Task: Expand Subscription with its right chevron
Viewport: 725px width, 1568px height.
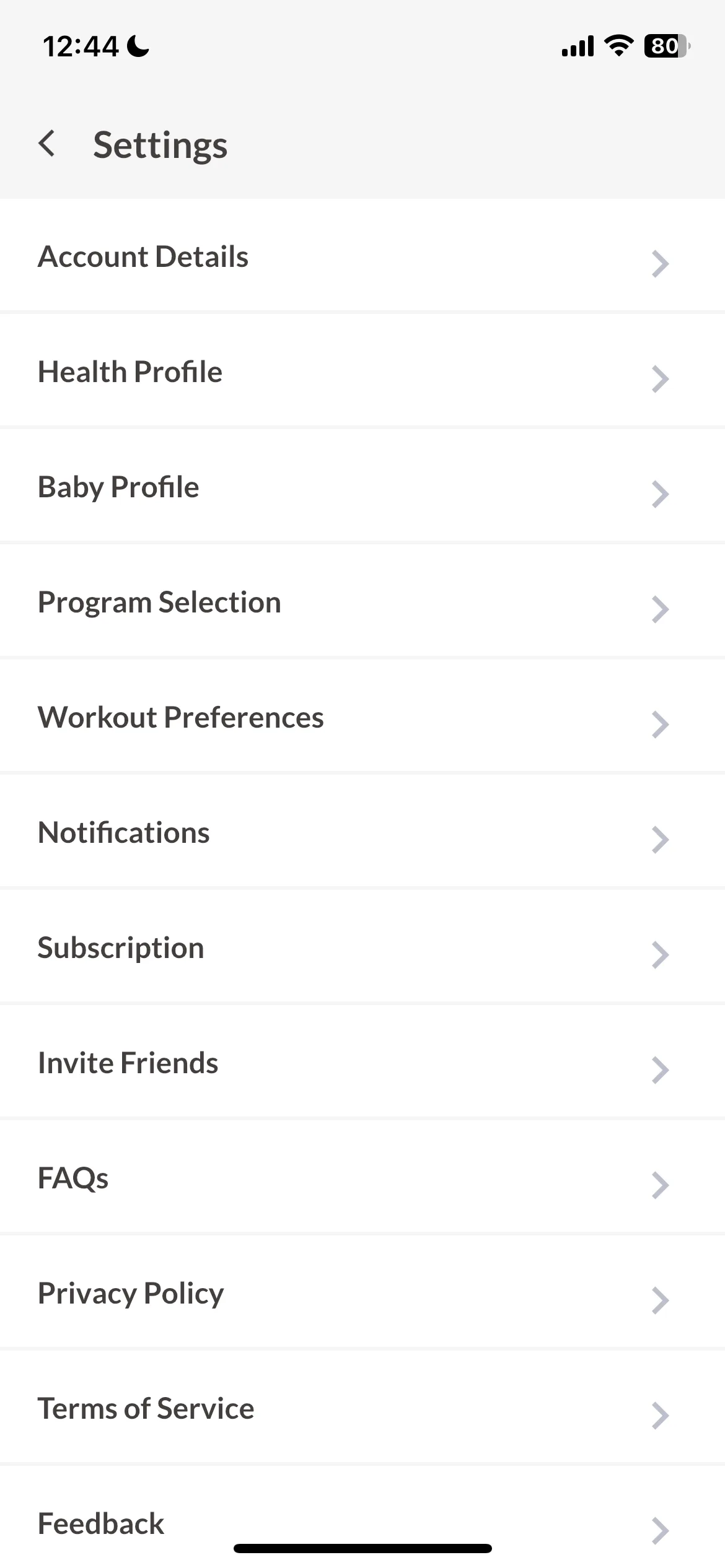Action: [661, 956]
